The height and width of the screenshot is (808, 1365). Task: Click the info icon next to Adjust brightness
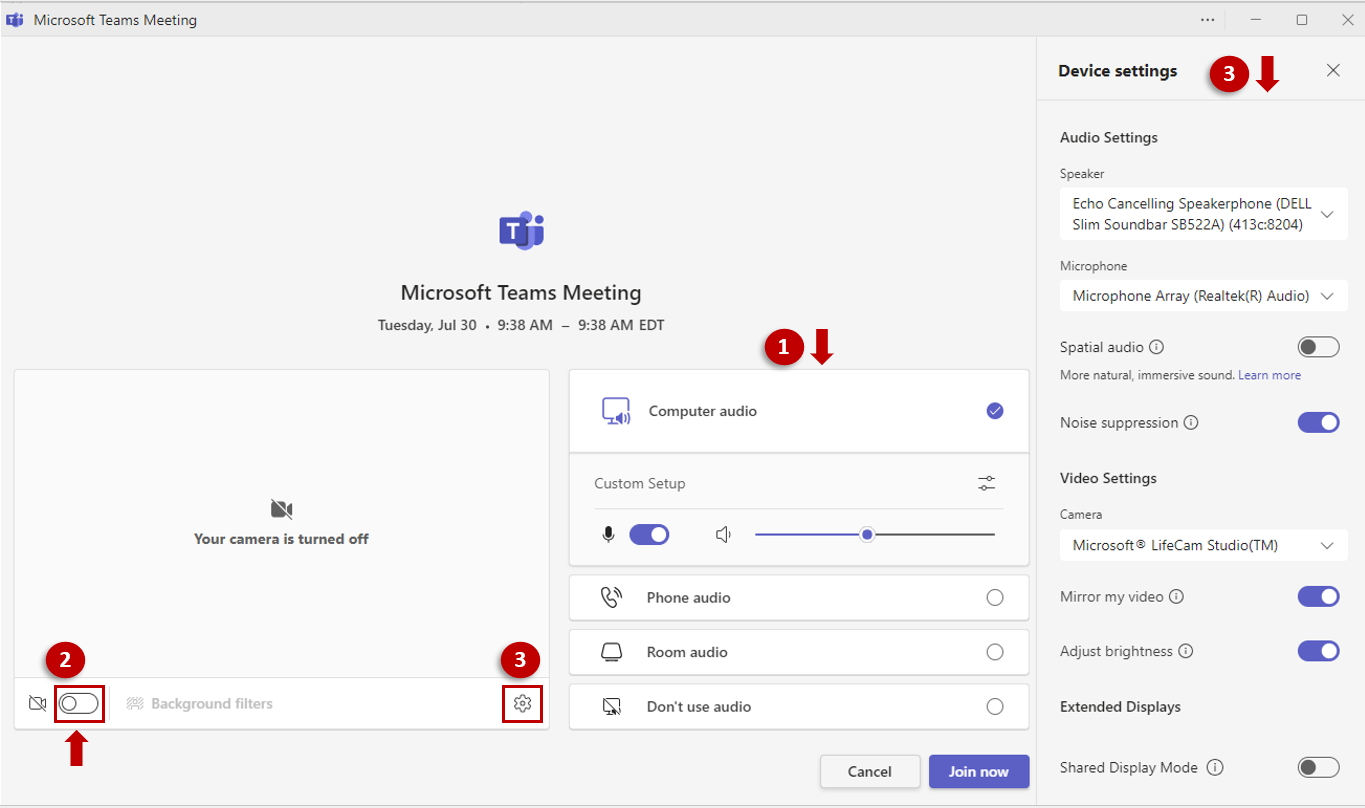click(1185, 652)
